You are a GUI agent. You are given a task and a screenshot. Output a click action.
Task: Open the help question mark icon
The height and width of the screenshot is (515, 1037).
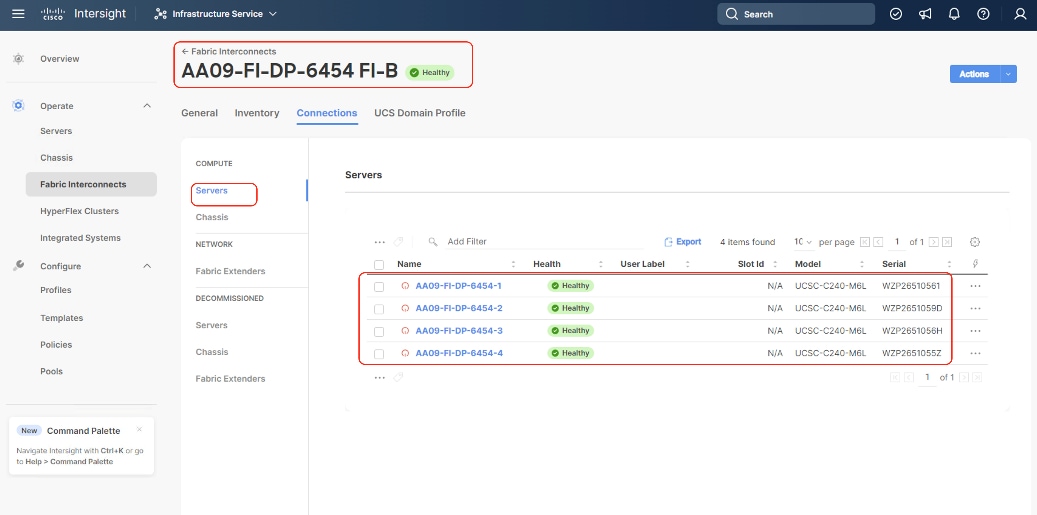[x=983, y=14]
